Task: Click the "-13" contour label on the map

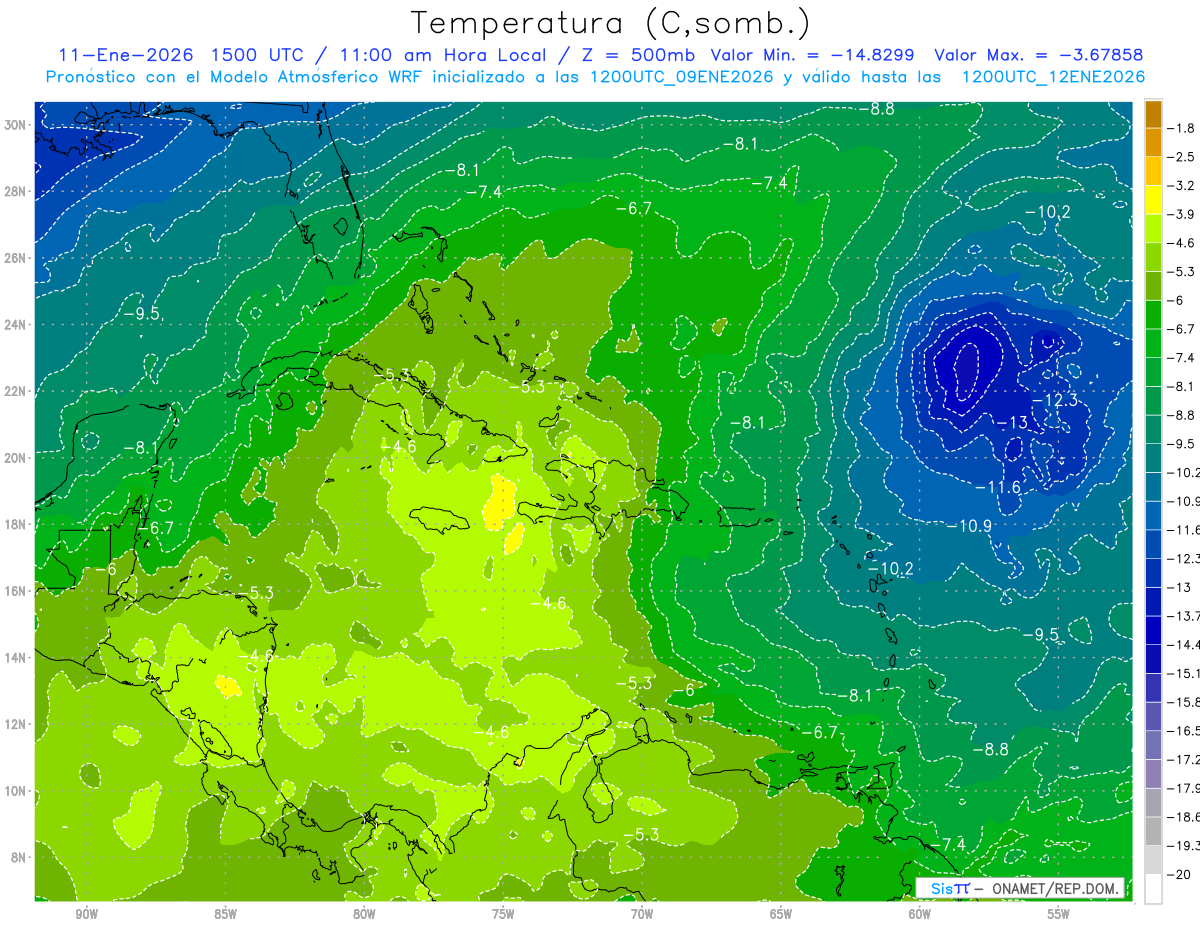Action: pyautogui.click(x=1012, y=423)
